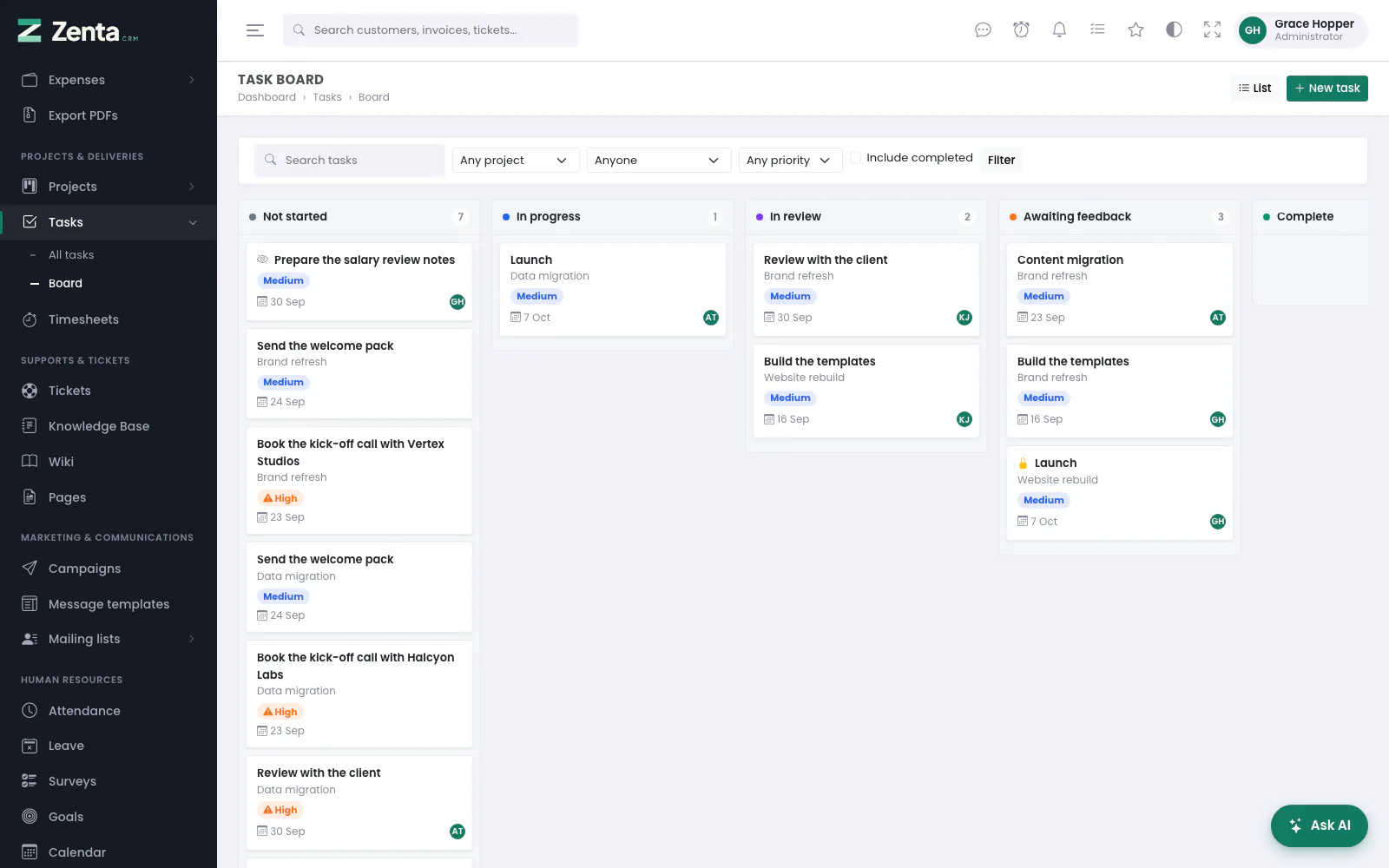This screenshot has width=1389, height=868.
Task: Open the Content migration task card
Action: click(1120, 289)
